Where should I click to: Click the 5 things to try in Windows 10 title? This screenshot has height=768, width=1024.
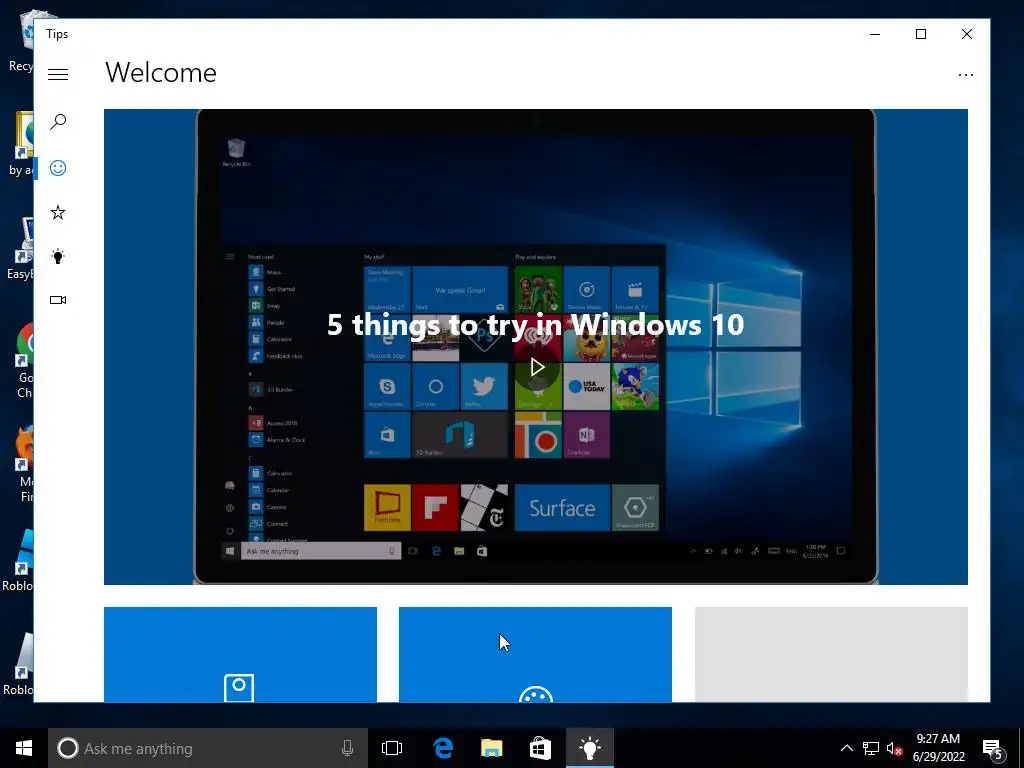click(x=536, y=325)
